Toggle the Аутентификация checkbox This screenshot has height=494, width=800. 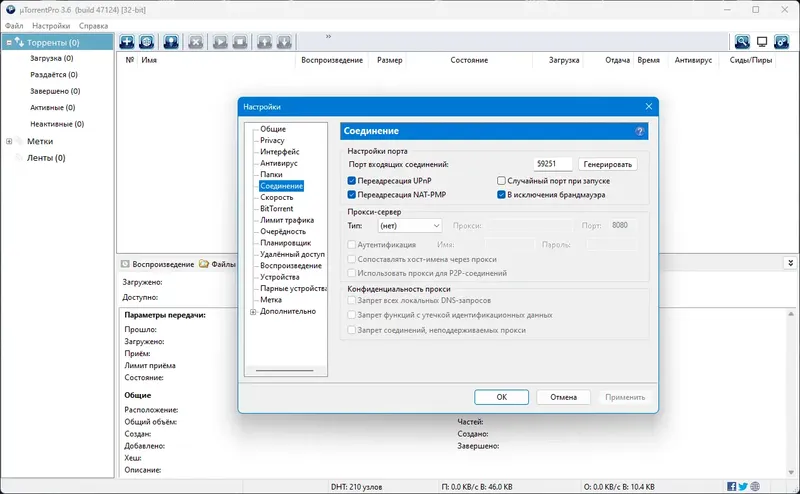352,244
